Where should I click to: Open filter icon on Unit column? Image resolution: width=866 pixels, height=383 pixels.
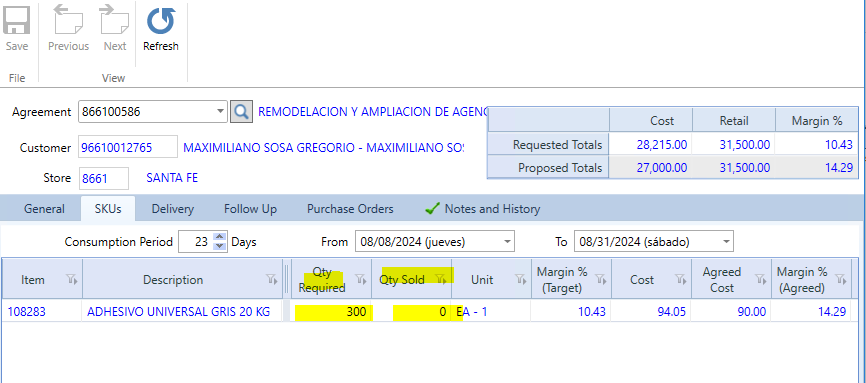pyautogui.click(x=521, y=280)
